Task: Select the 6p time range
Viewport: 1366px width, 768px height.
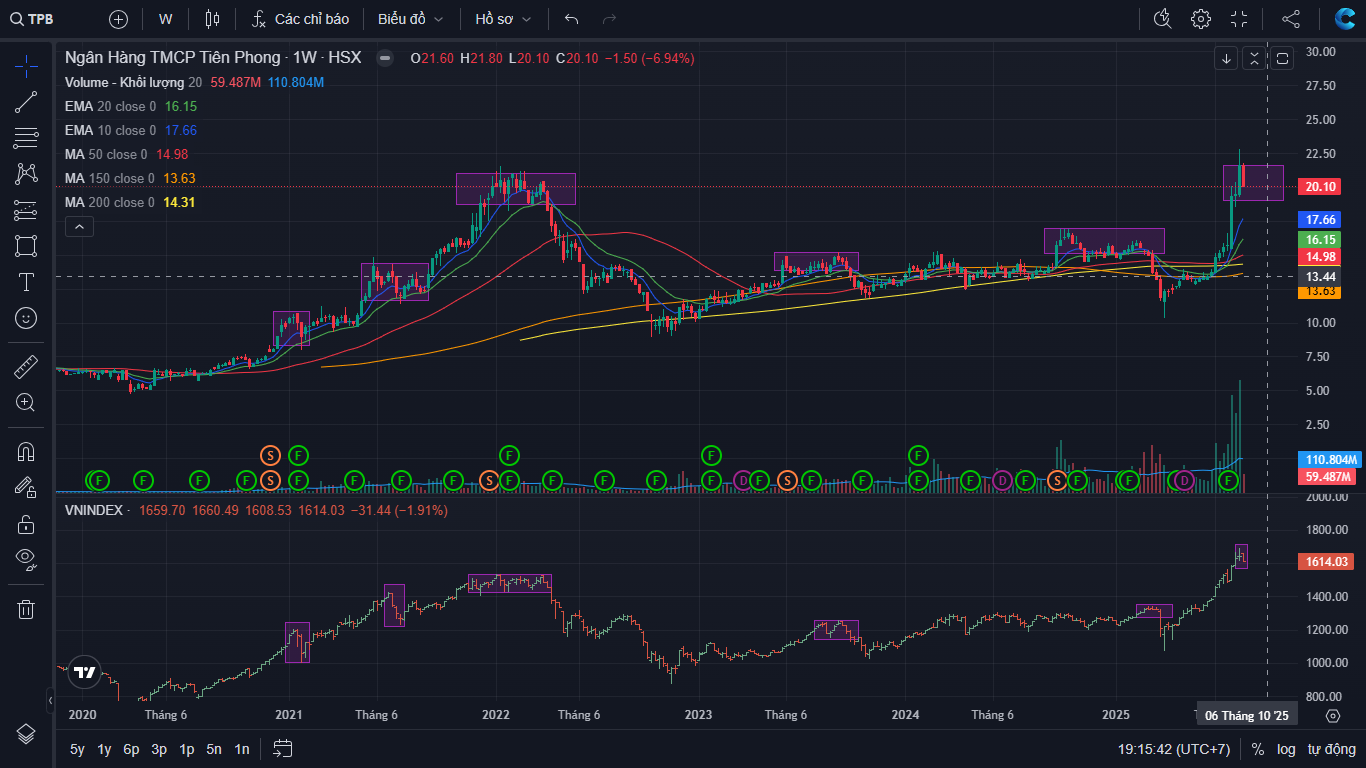Action: pyautogui.click(x=131, y=749)
